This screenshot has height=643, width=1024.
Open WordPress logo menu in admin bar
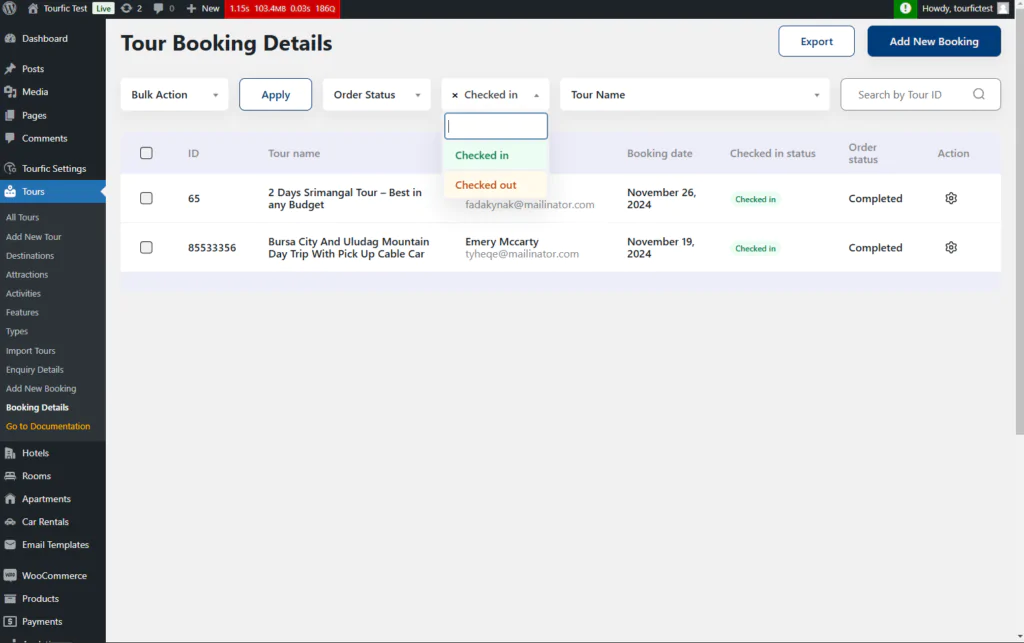[10, 8]
